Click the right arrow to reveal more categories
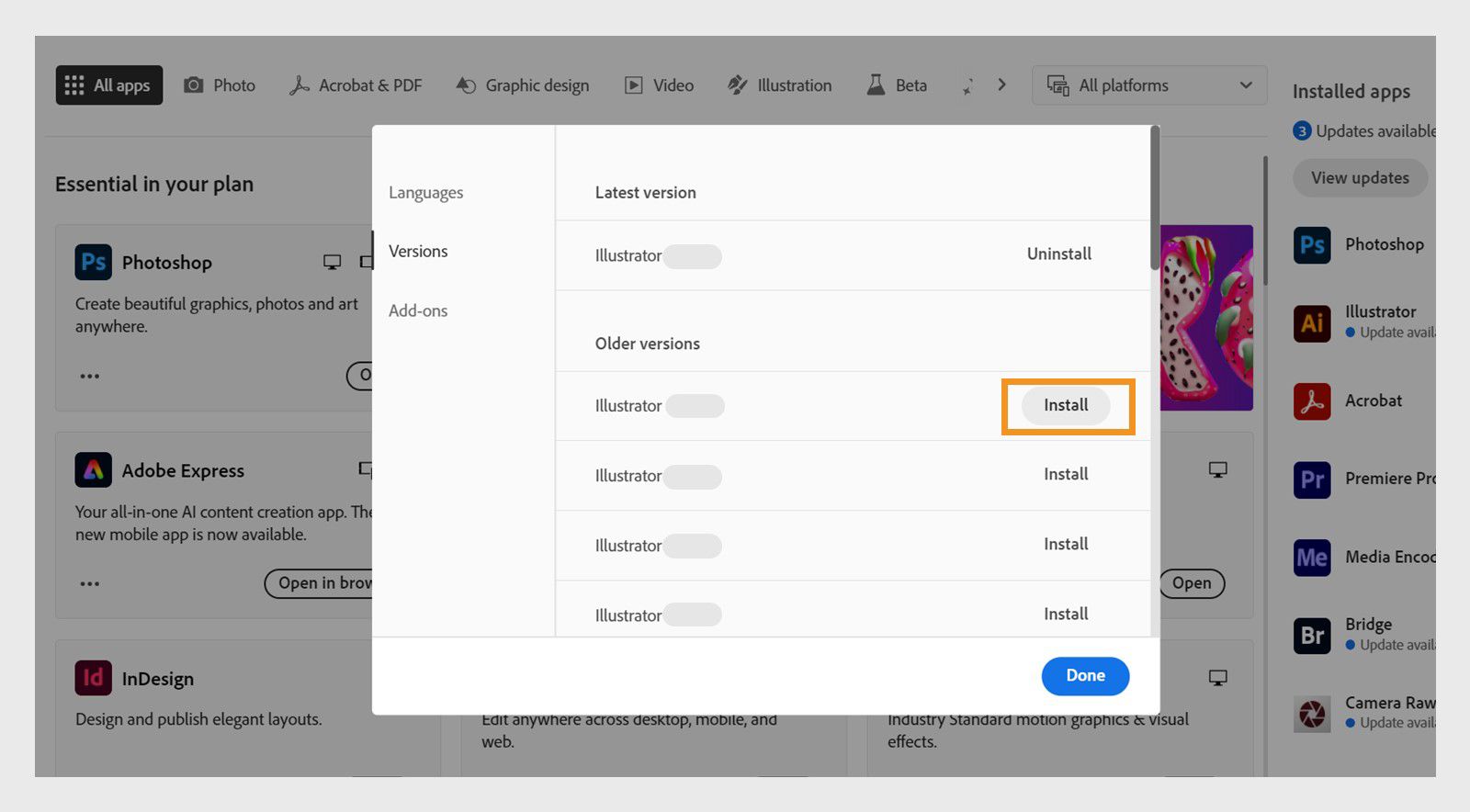 tap(1001, 85)
